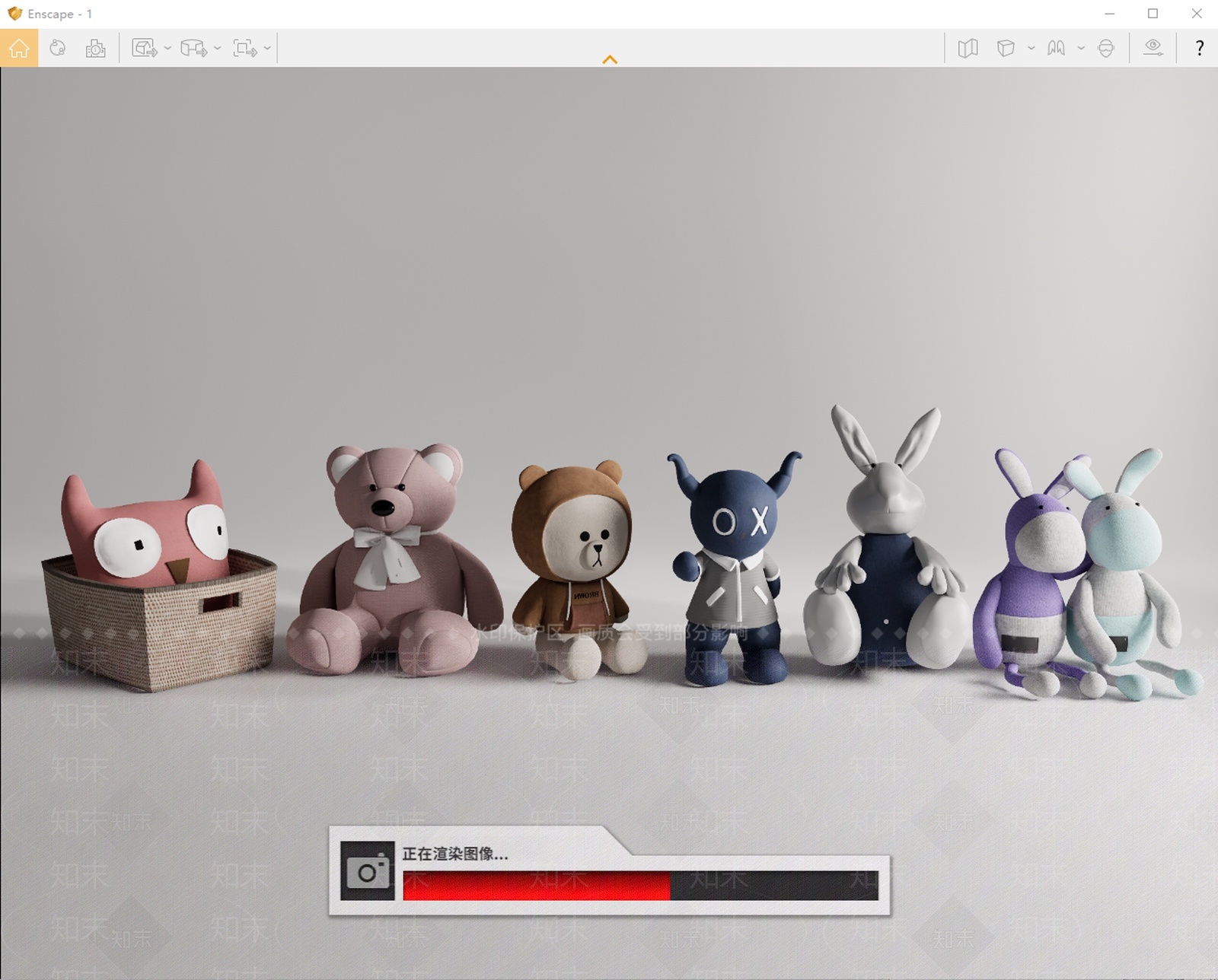Expand the frame capture export dropdown arrow

click(267, 48)
